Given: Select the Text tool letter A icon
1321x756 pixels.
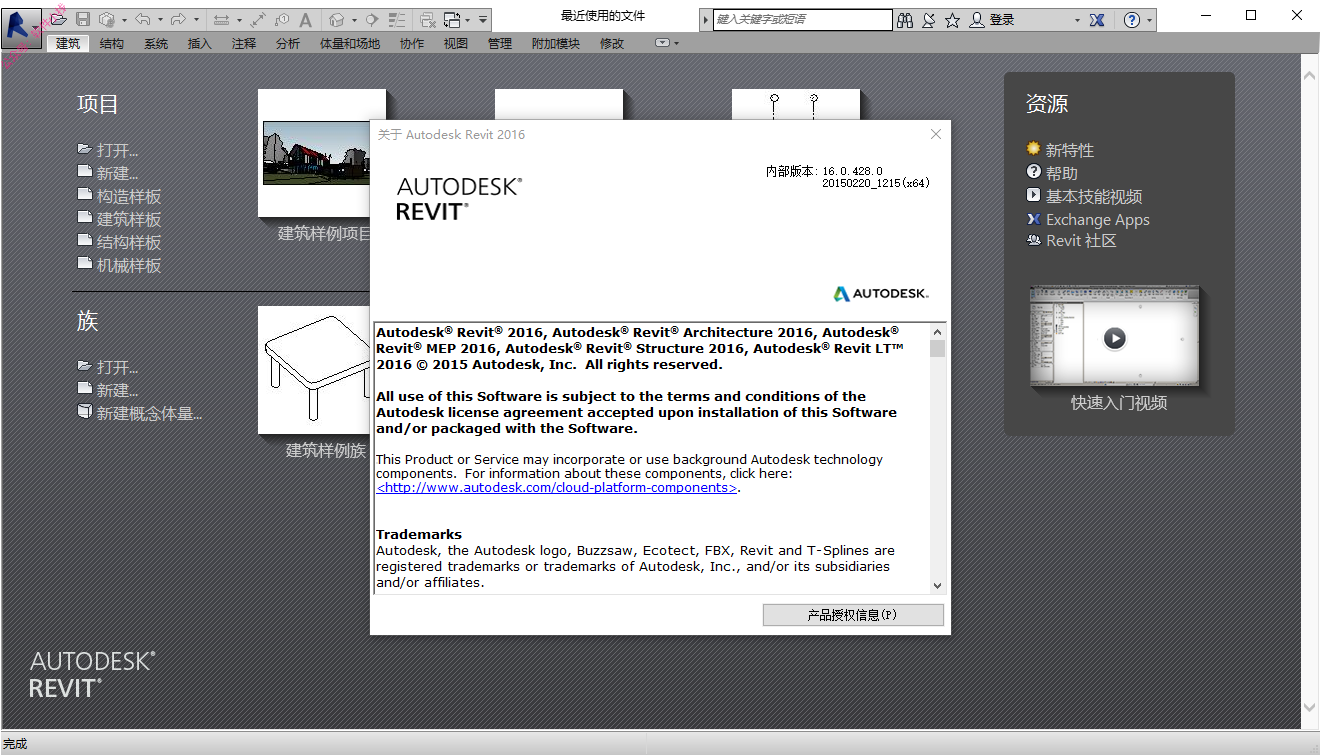Looking at the screenshot, I should click(x=306, y=19).
